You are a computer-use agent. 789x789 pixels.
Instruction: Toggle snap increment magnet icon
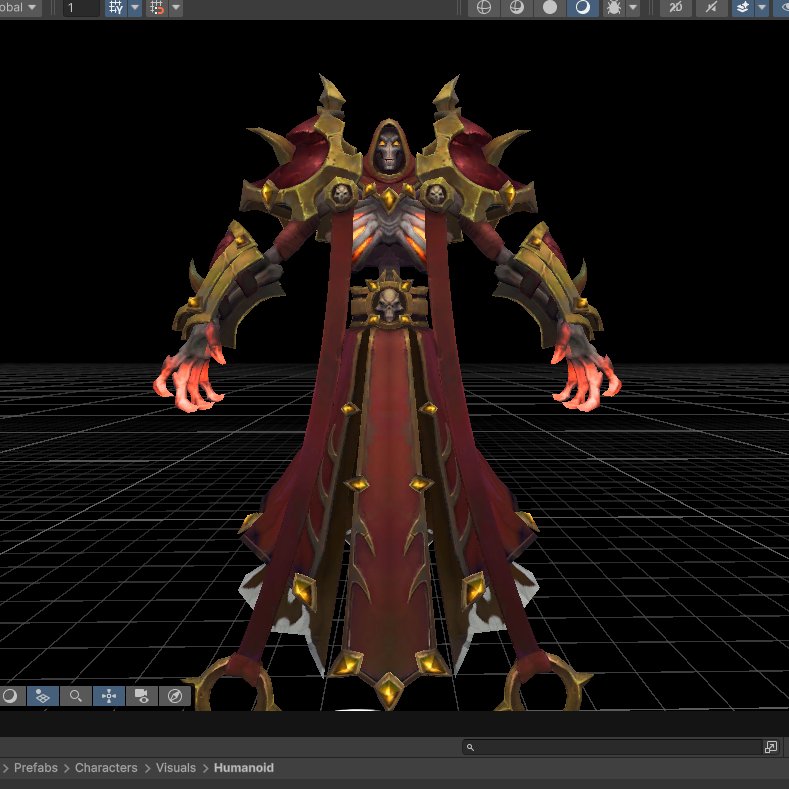coord(157,8)
